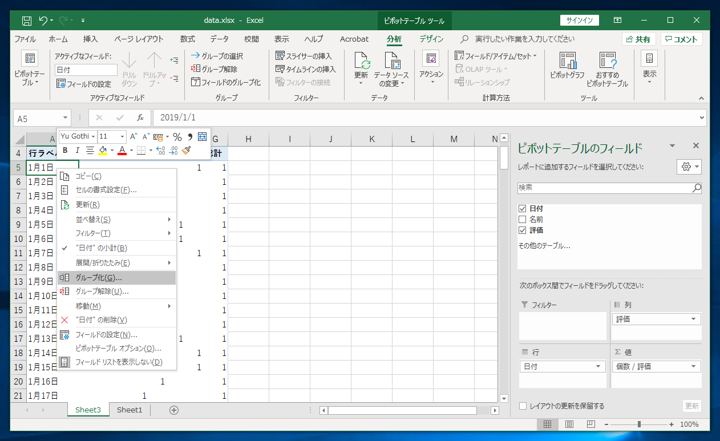The image size is (720, 441).
Task: Close the PivotTable Fields pane
Action: (696, 146)
